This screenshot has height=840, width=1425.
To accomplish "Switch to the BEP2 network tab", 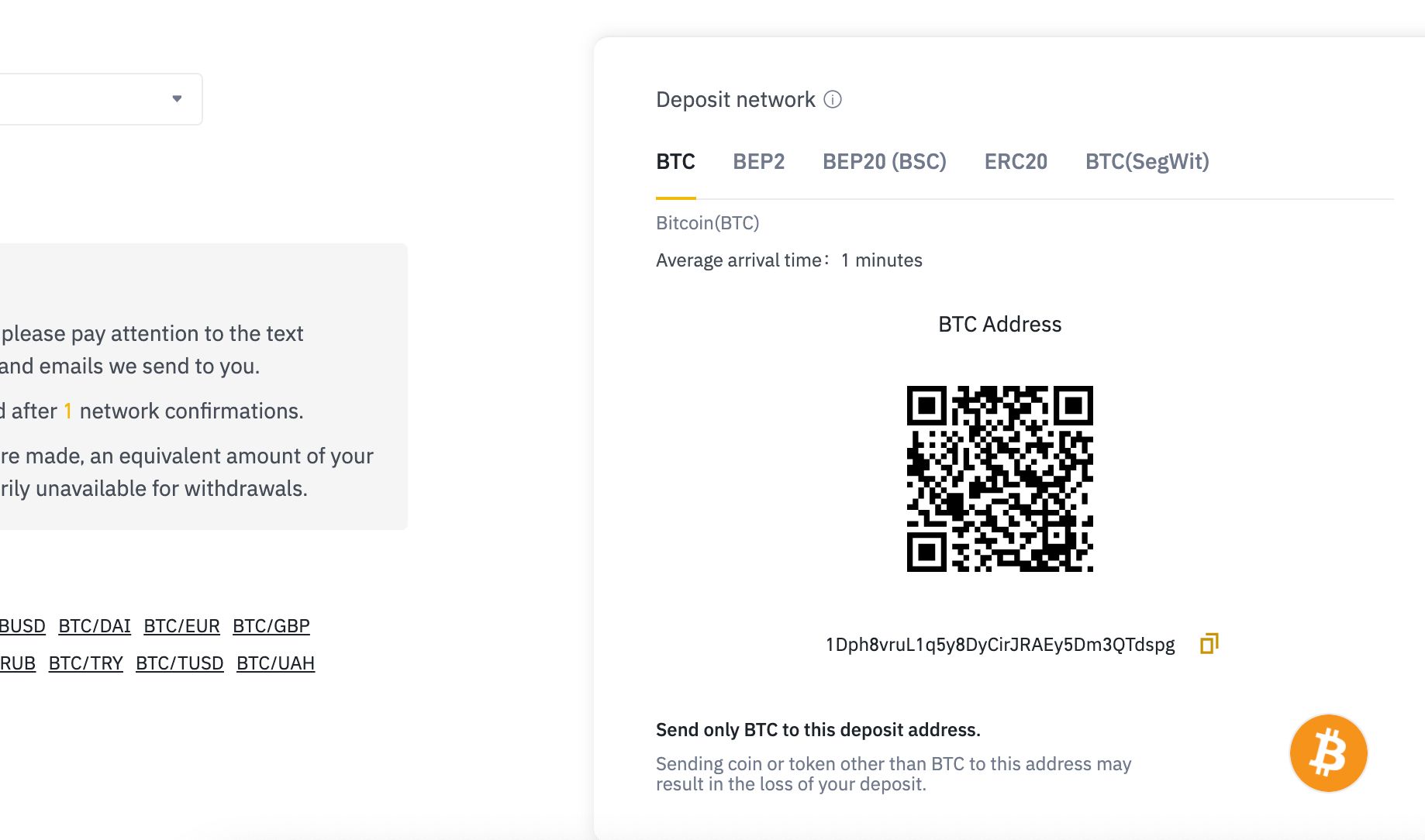I will point(758,161).
